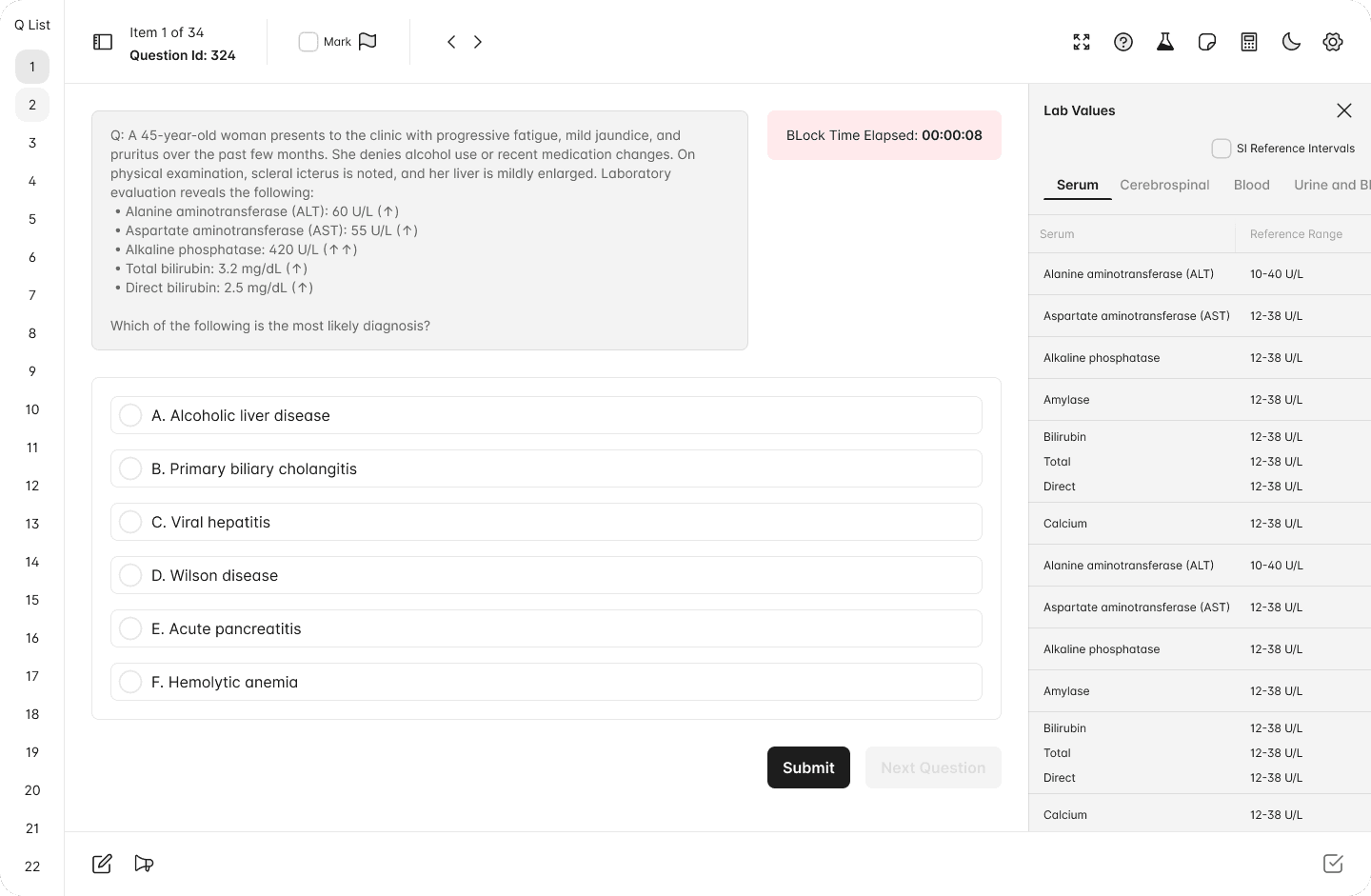Screen dimensions: 1371x896
Task: Switch to the Cerebrospinal tab
Action: 1164,185
